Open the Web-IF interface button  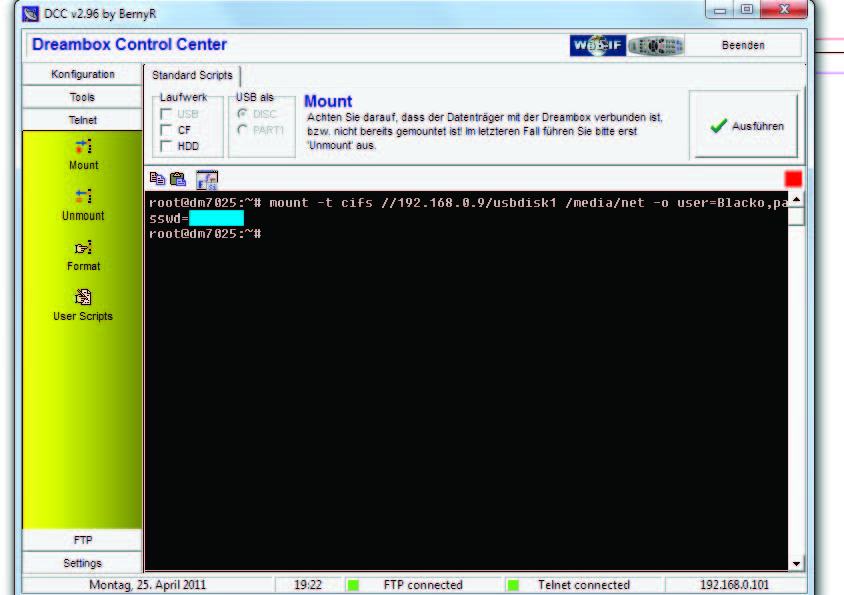click(x=598, y=45)
